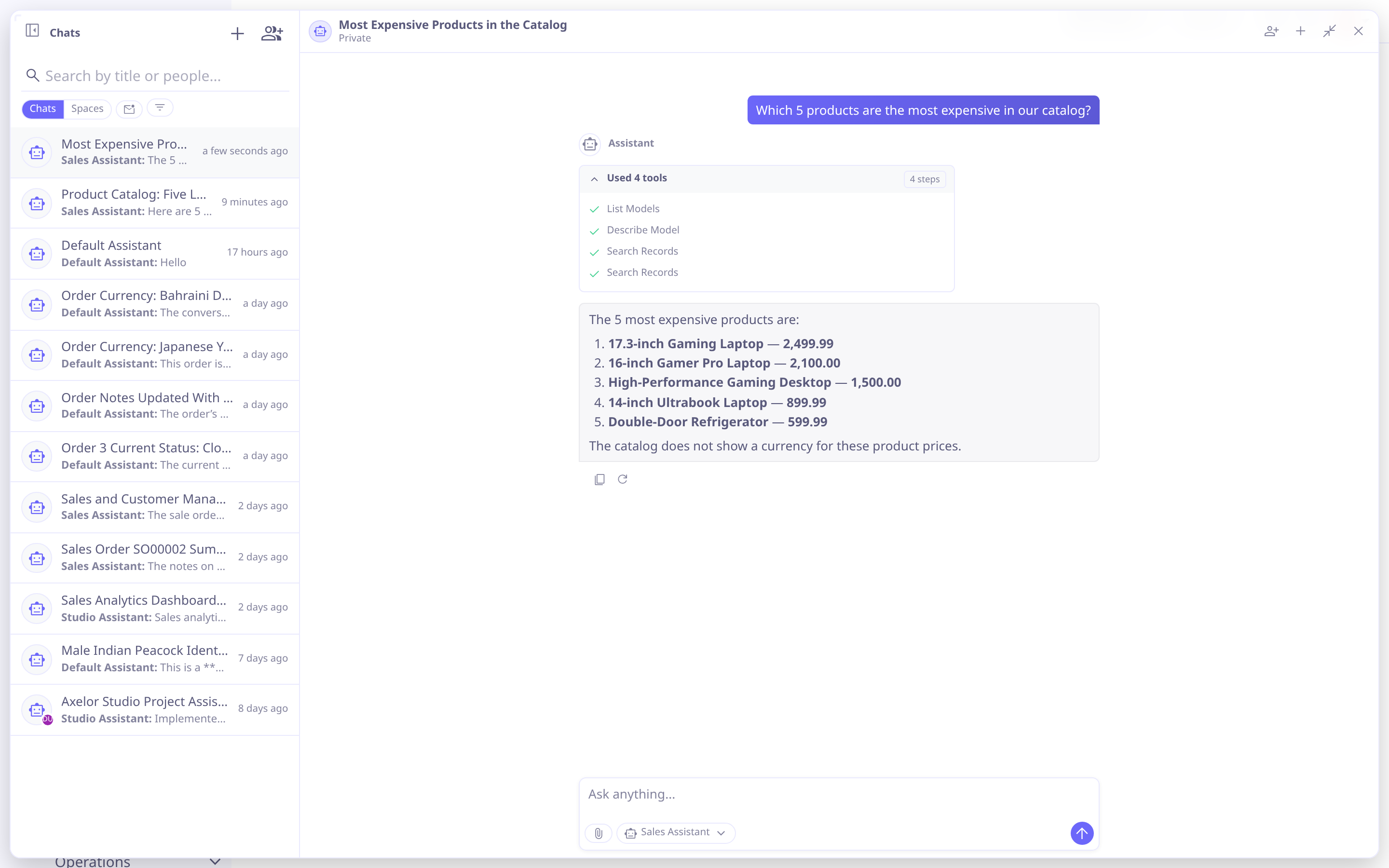
Task: Copy the assistant's response
Action: 599,479
